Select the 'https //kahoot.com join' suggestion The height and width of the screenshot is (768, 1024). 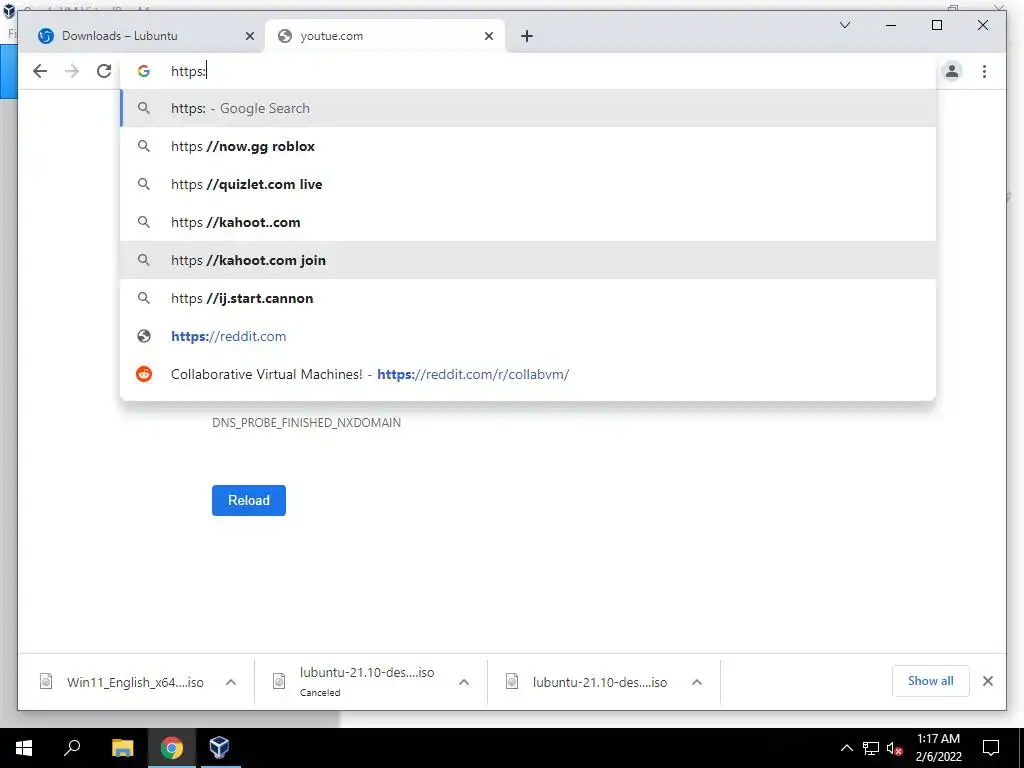528,260
